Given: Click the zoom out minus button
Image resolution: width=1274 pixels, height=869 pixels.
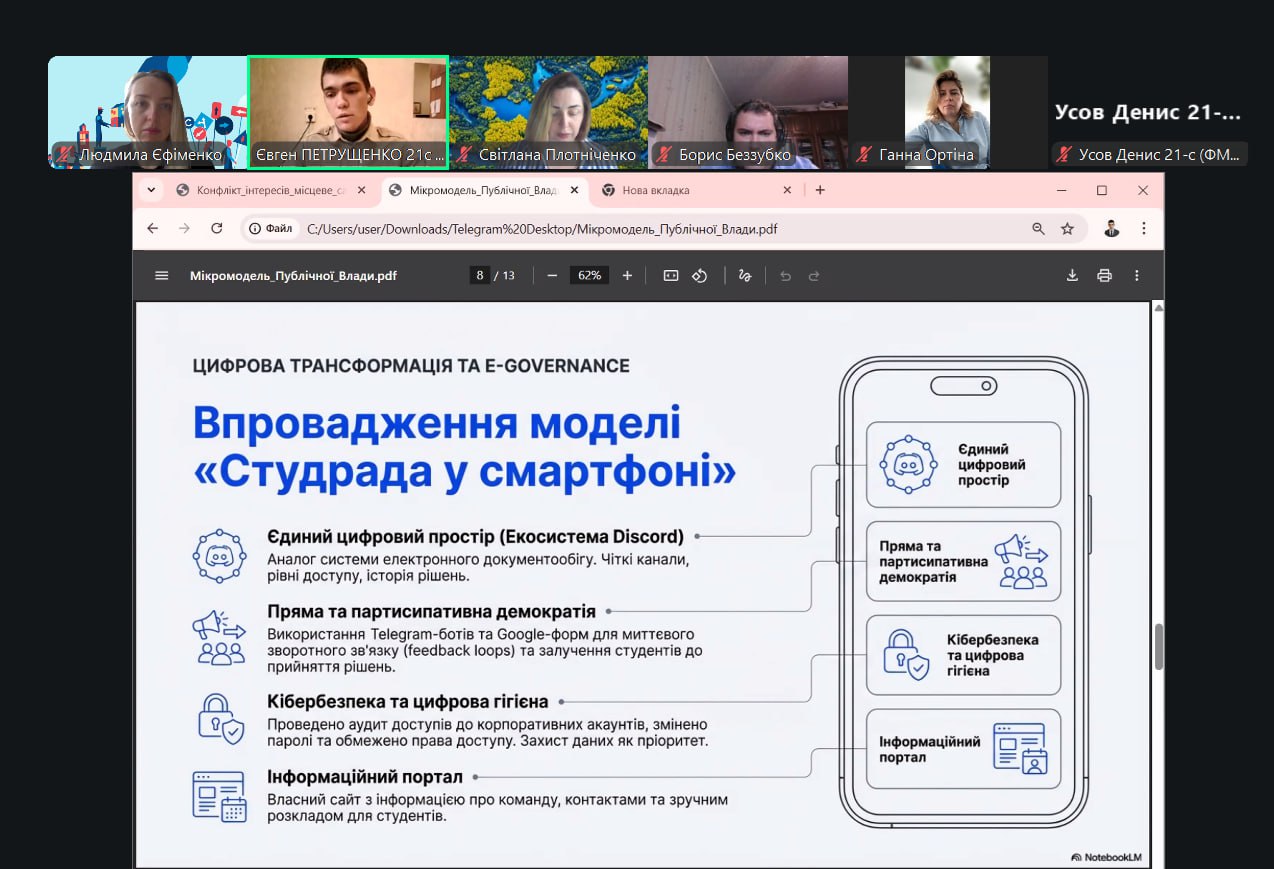Looking at the screenshot, I should pos(552,276).
